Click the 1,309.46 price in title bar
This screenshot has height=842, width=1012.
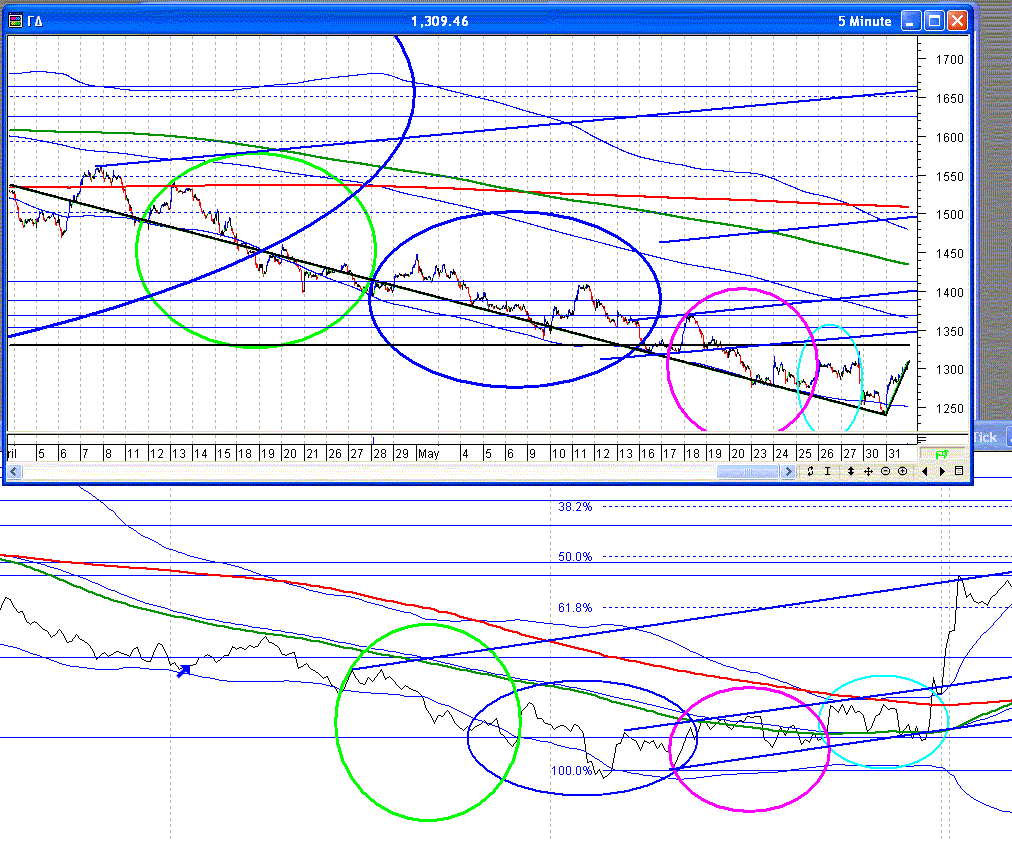coord(440,21)
